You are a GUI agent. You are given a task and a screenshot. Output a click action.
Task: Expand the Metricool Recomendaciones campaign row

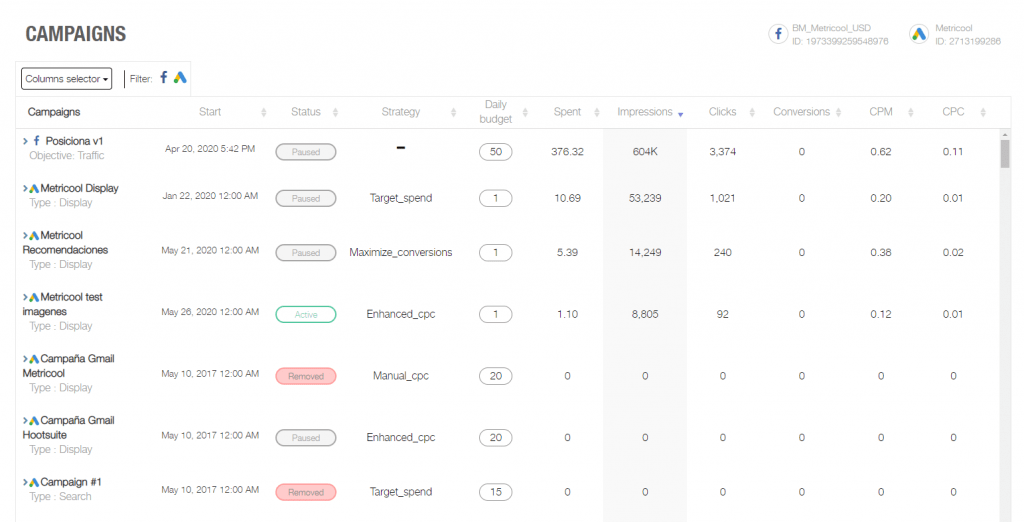(x=25, y=235)
